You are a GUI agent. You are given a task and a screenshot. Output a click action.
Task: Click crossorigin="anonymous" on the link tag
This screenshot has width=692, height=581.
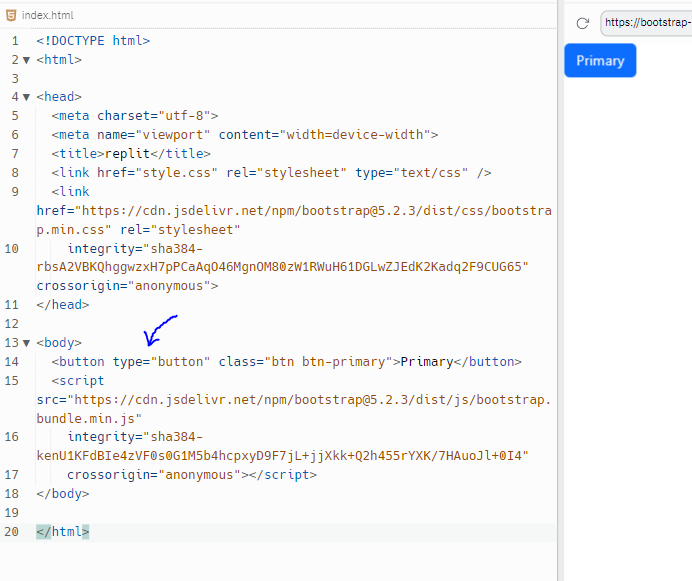(x=123, y=286)
